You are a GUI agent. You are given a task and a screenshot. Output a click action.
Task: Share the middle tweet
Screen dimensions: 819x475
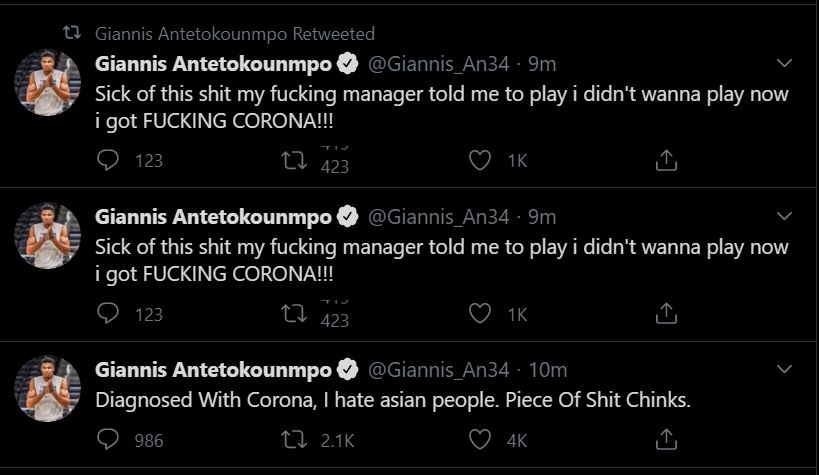click(666, 313)
